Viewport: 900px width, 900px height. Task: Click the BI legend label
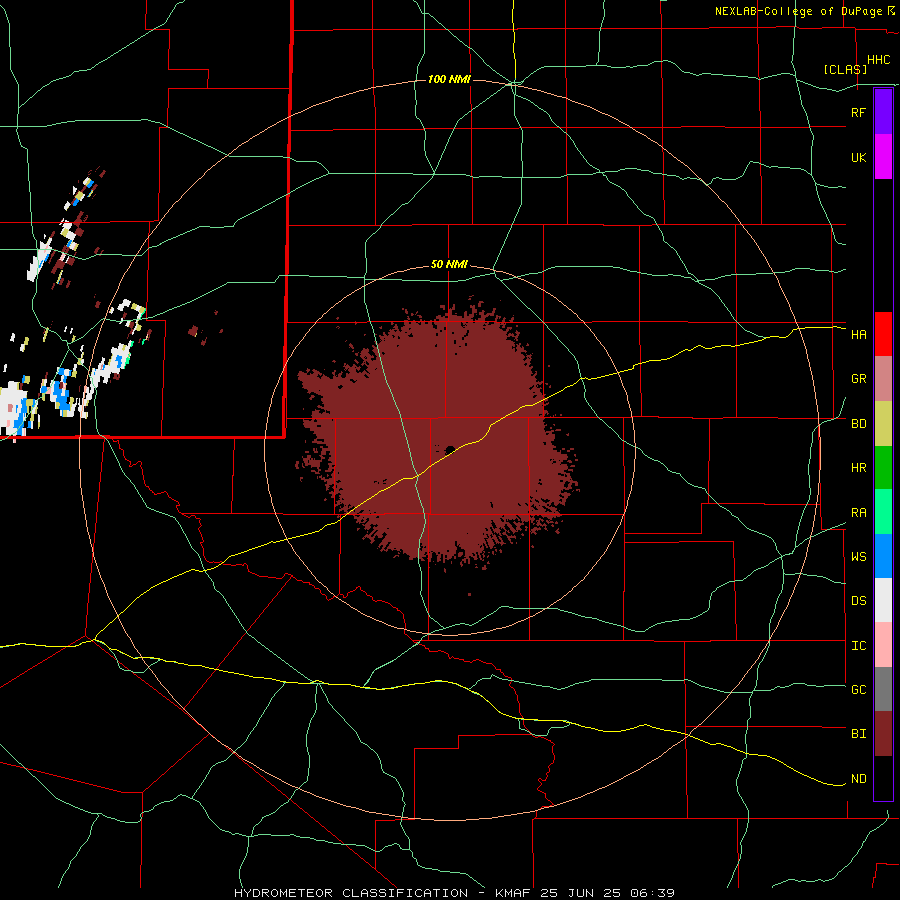[858, 734]
